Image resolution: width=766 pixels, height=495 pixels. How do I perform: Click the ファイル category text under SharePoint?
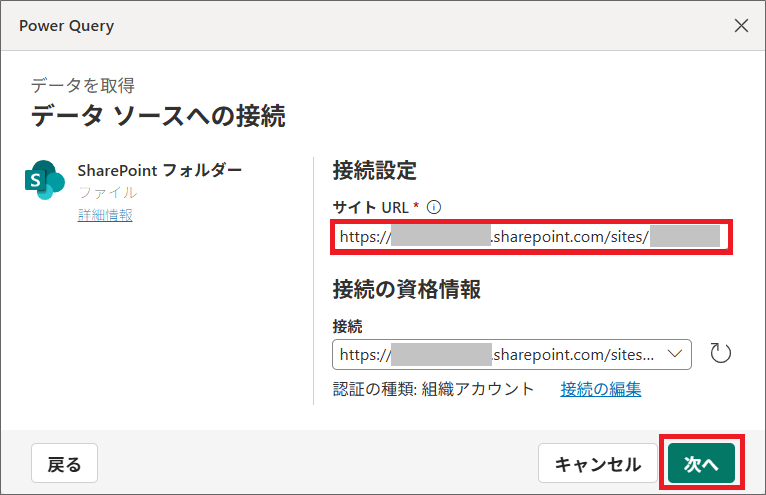coord(107,192)
